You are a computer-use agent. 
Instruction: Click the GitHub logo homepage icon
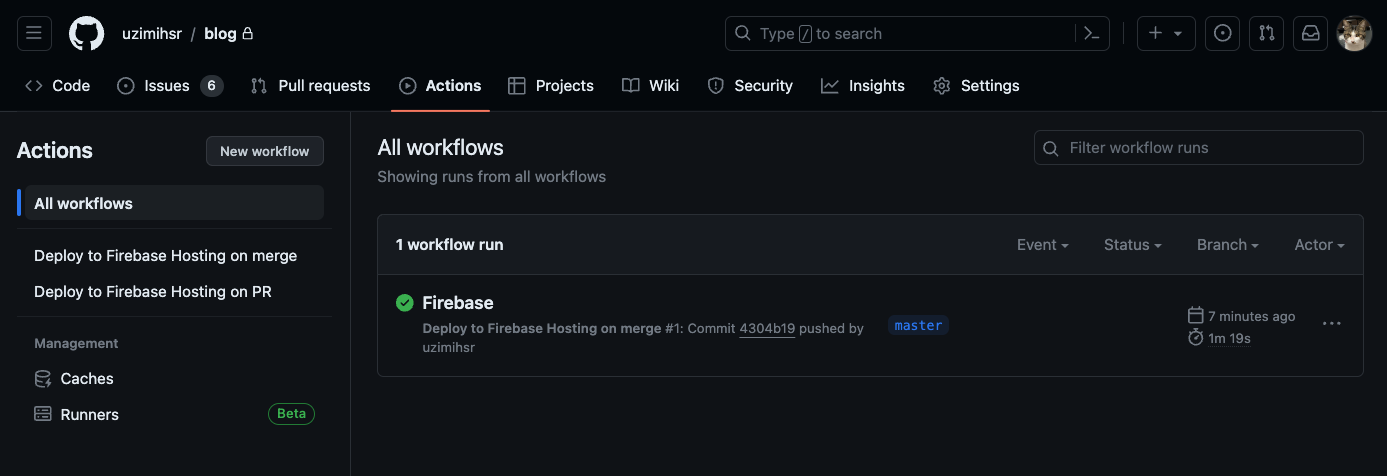pos(86,33)
